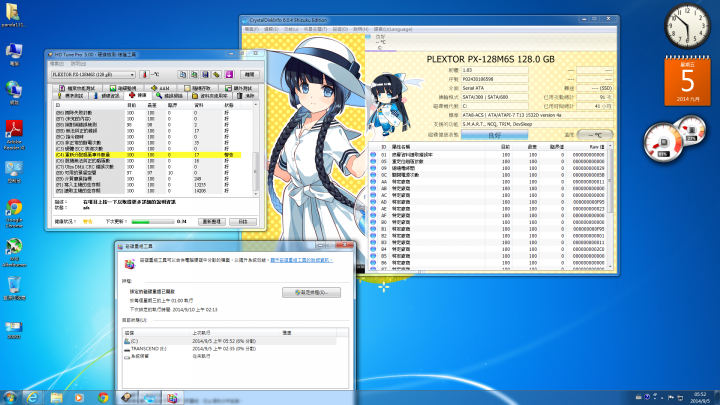Viewport: 720px width, 405px height.
Task: Open the first menu in HD Tune menu bar
Action: pyautogui.click(x=57, y=64)
